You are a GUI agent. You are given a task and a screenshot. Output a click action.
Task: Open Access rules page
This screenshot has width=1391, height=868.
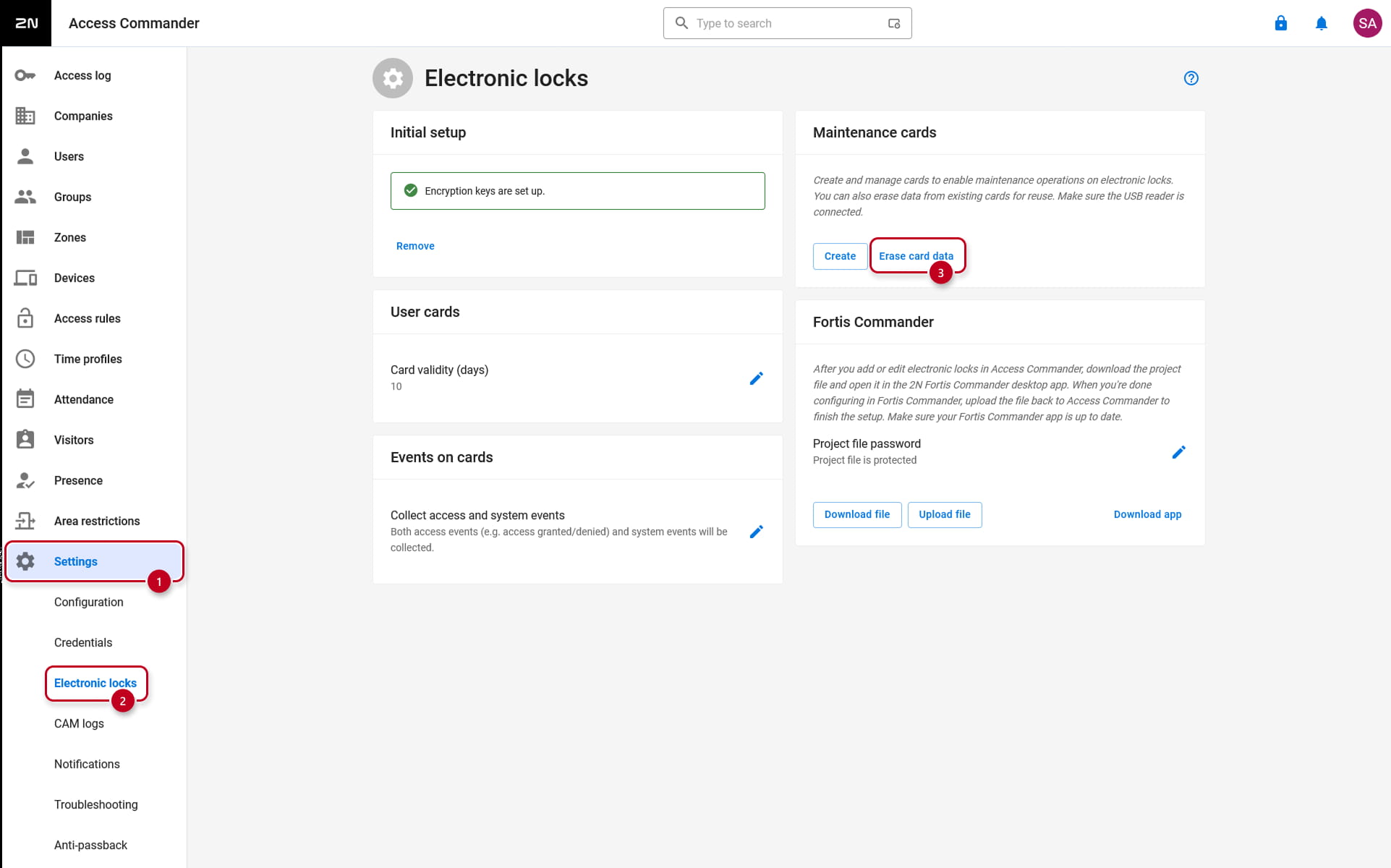[94, 318]
